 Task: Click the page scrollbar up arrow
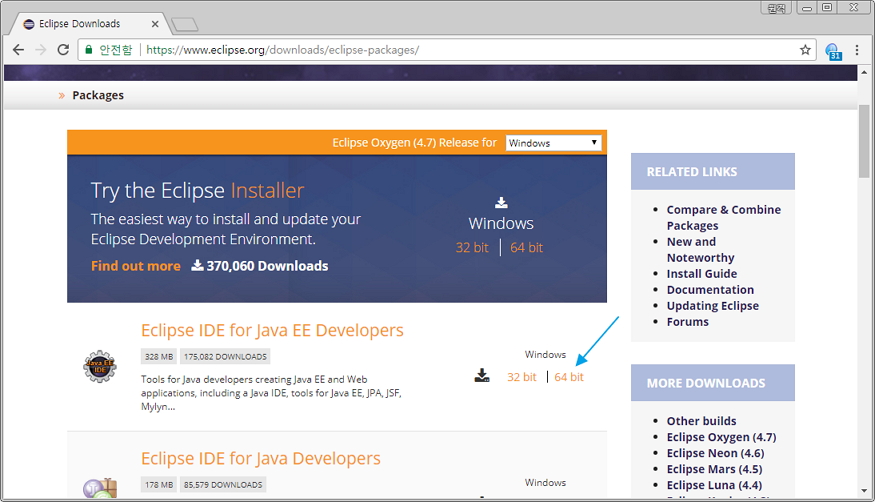(x=864, y=72)
